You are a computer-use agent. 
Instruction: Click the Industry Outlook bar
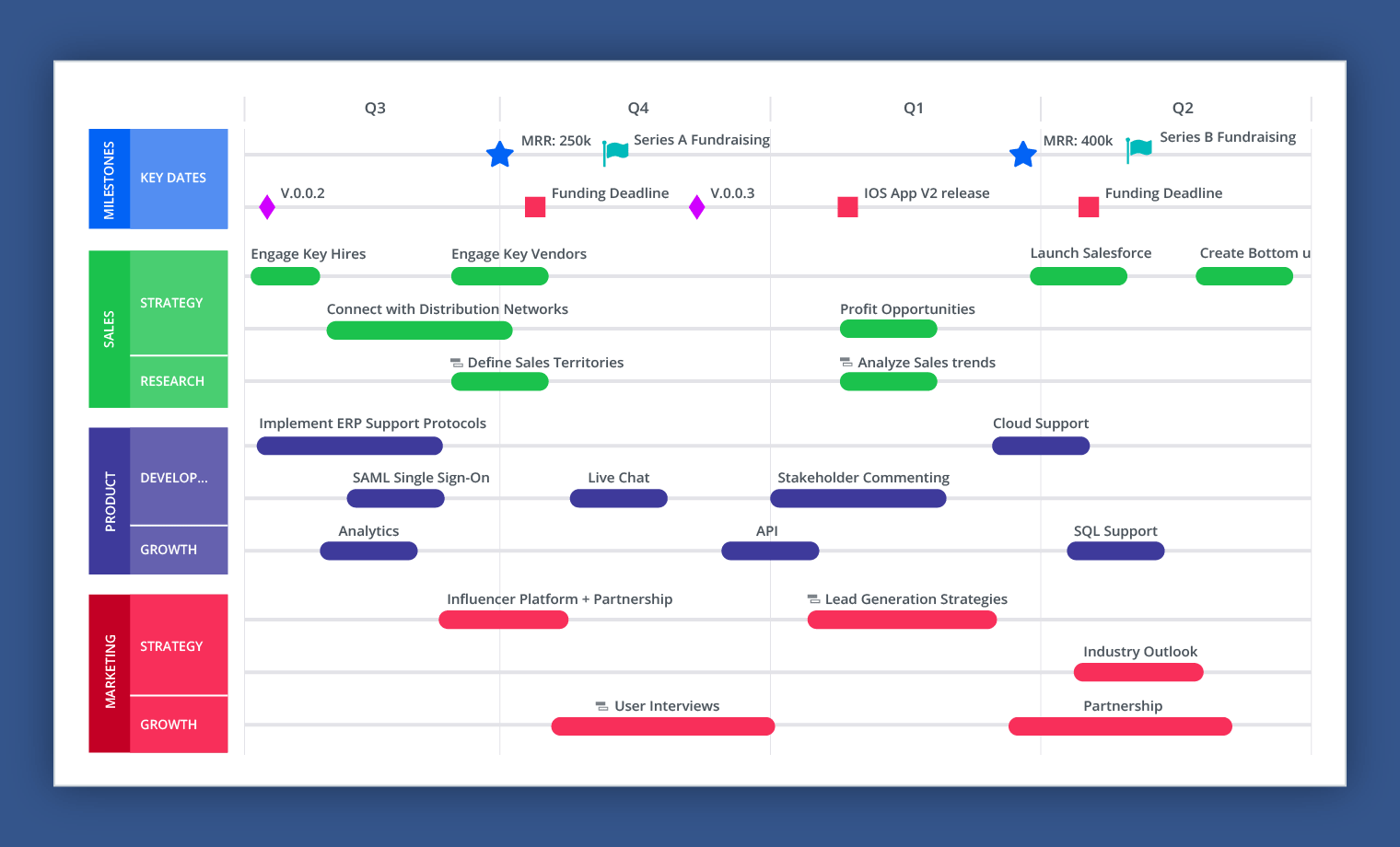[1138, 673]
